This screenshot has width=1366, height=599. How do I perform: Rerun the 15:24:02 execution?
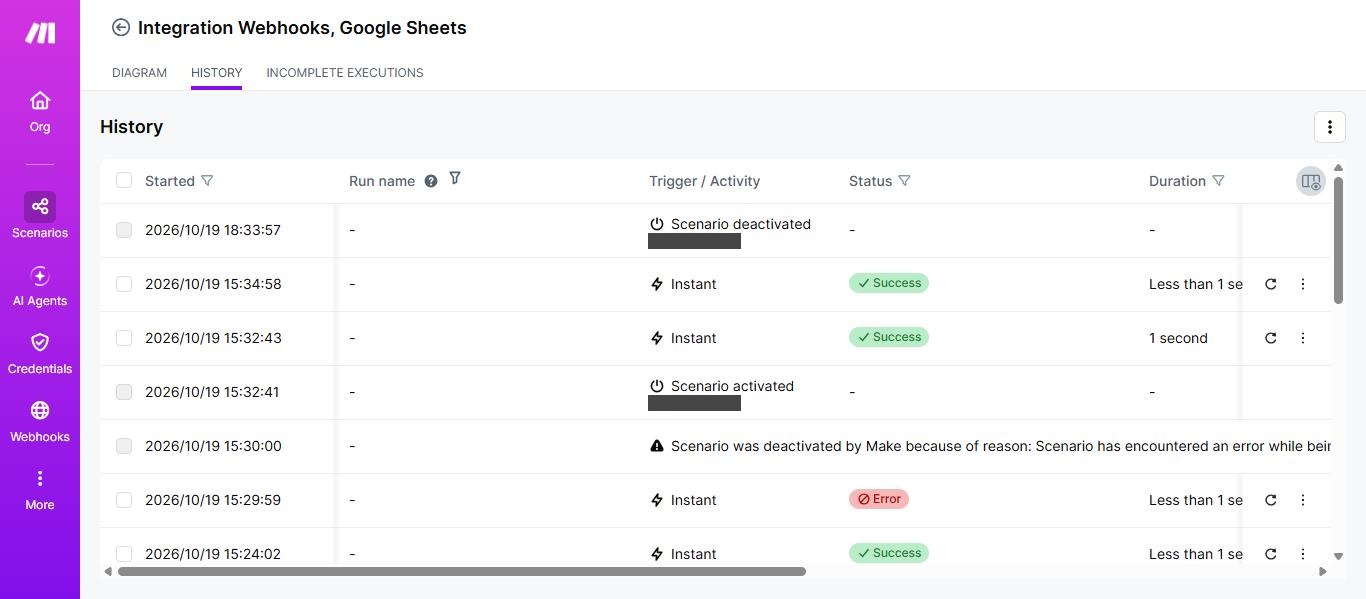pos(1271,554)
